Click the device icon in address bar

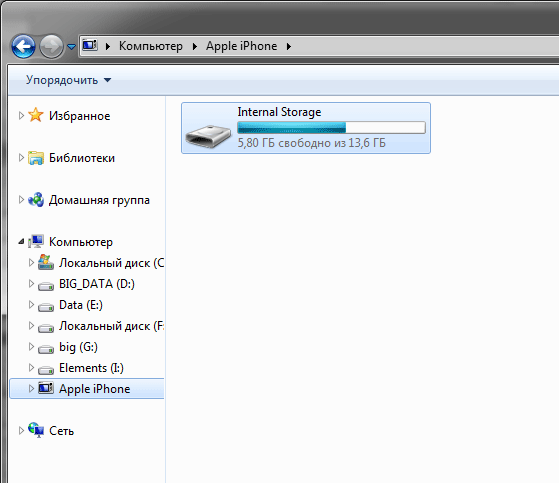pyautogui.click(x=90, y=45)
